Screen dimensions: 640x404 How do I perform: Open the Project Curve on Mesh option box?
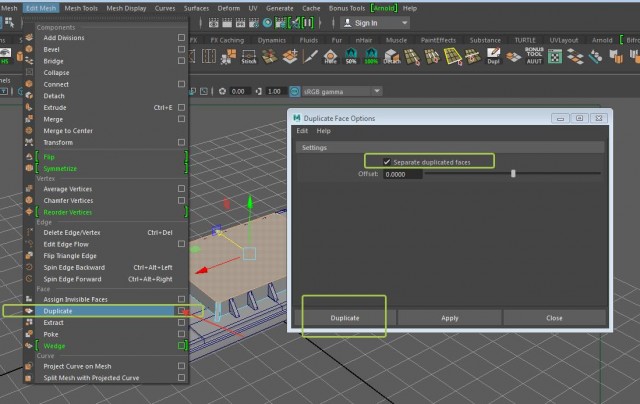tap(181, 366)
